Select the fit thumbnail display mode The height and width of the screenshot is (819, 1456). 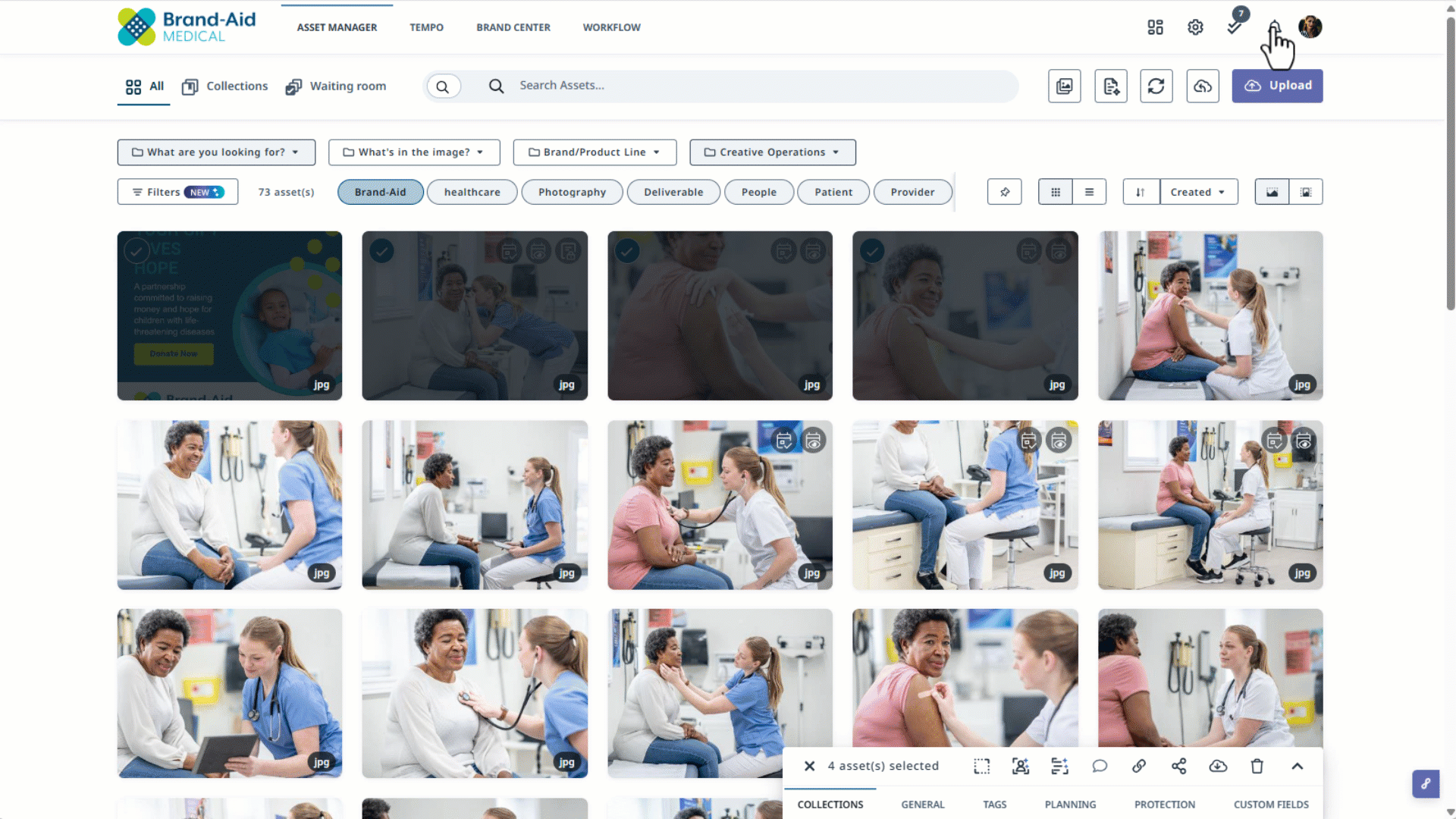(1306, 192)
